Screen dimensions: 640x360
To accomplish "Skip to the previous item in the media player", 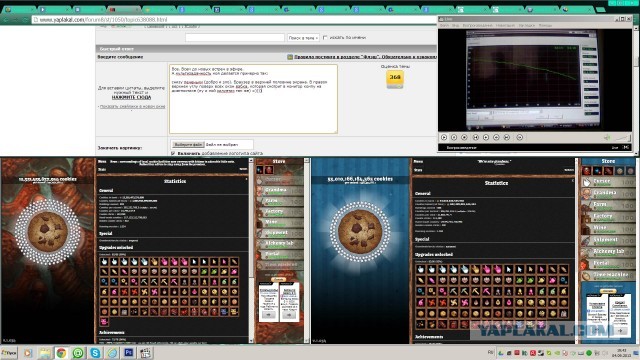I will point(476,138).
